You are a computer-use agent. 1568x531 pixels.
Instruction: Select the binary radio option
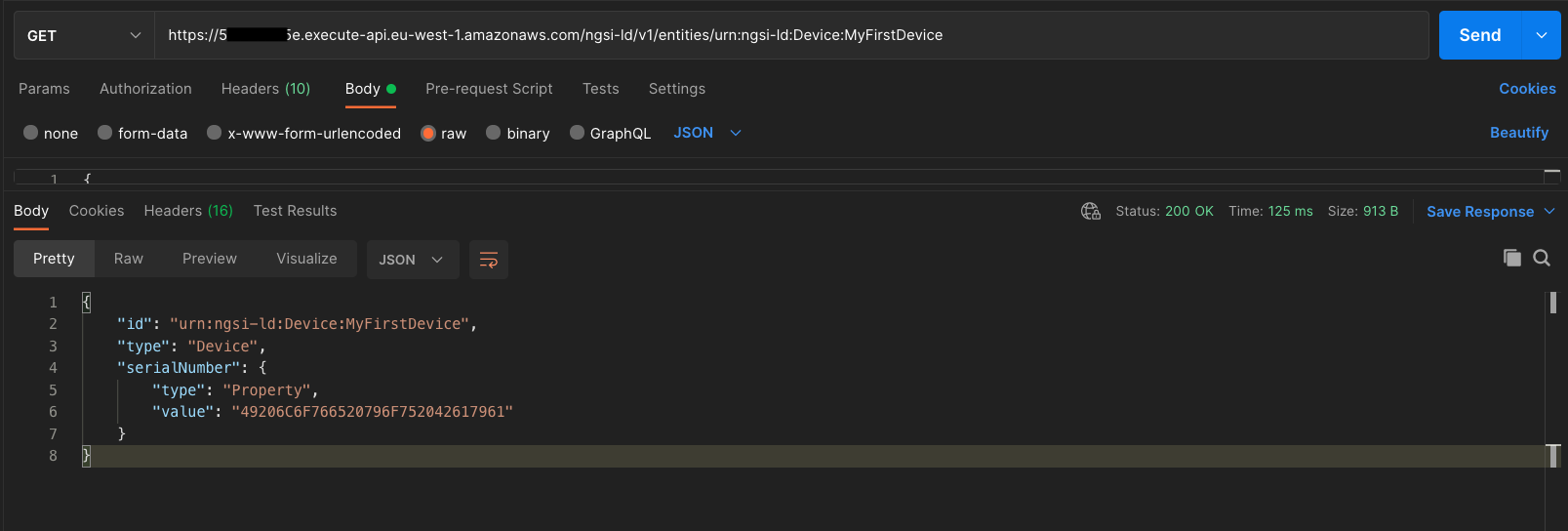494,133
